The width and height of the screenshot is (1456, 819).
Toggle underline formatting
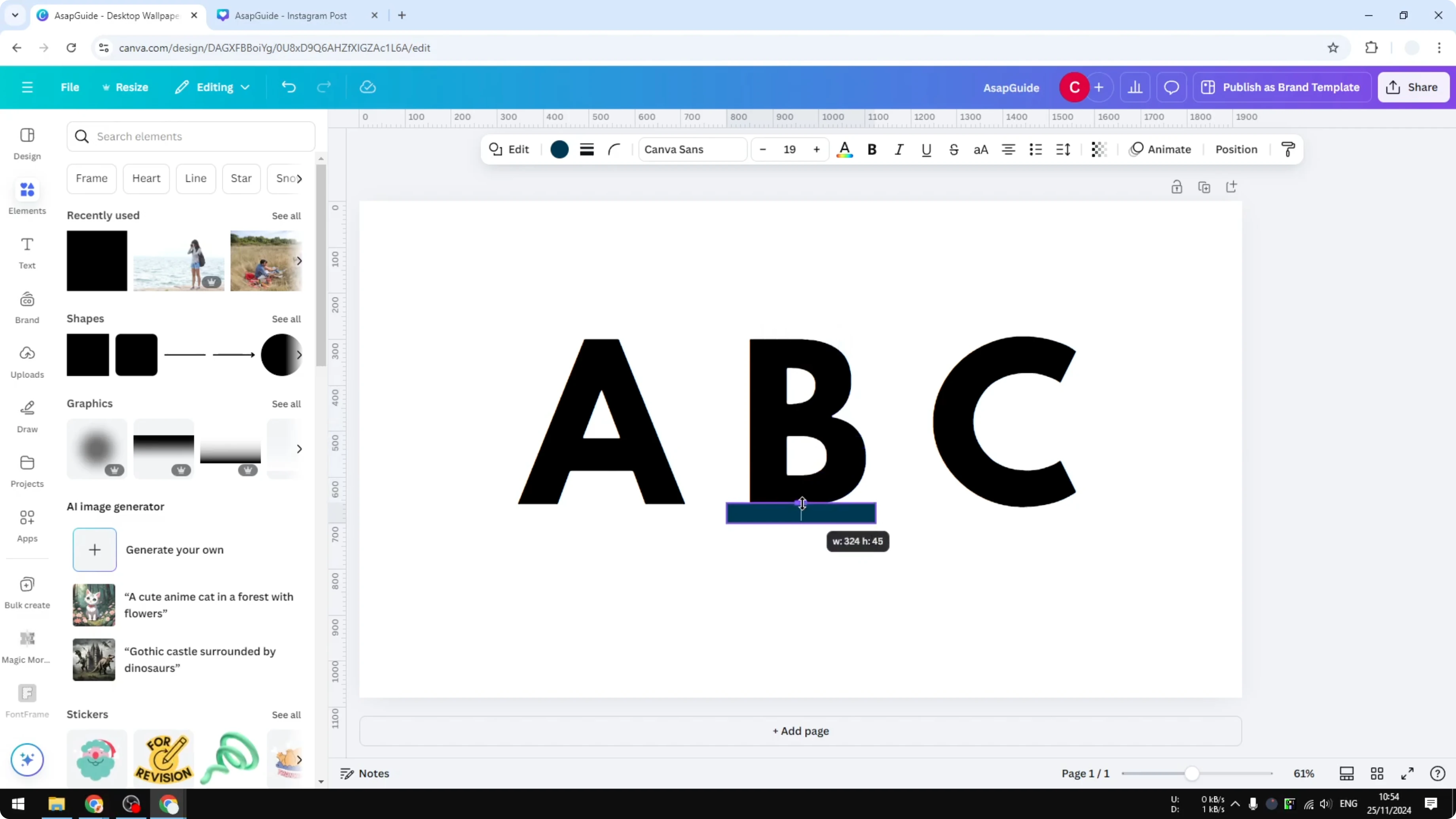926,149
